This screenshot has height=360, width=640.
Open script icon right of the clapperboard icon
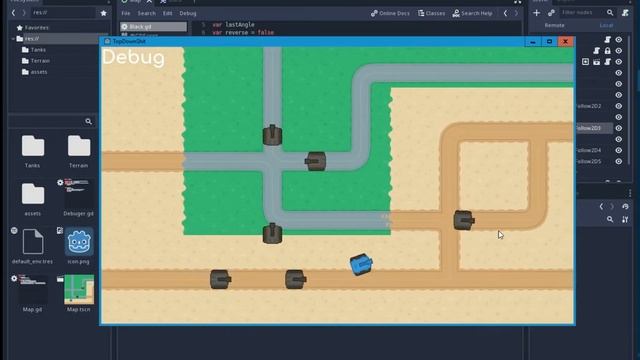607,62
